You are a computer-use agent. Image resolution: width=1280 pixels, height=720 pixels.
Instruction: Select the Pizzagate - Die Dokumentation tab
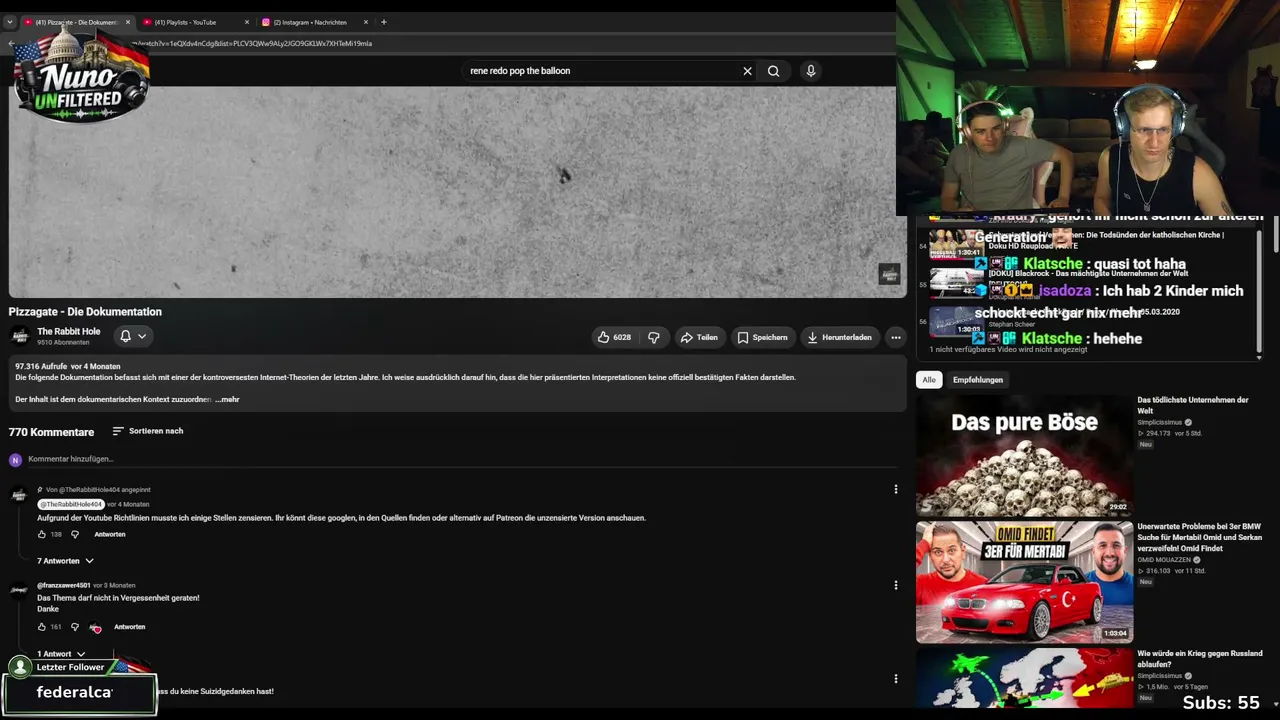tap(76, 22)
